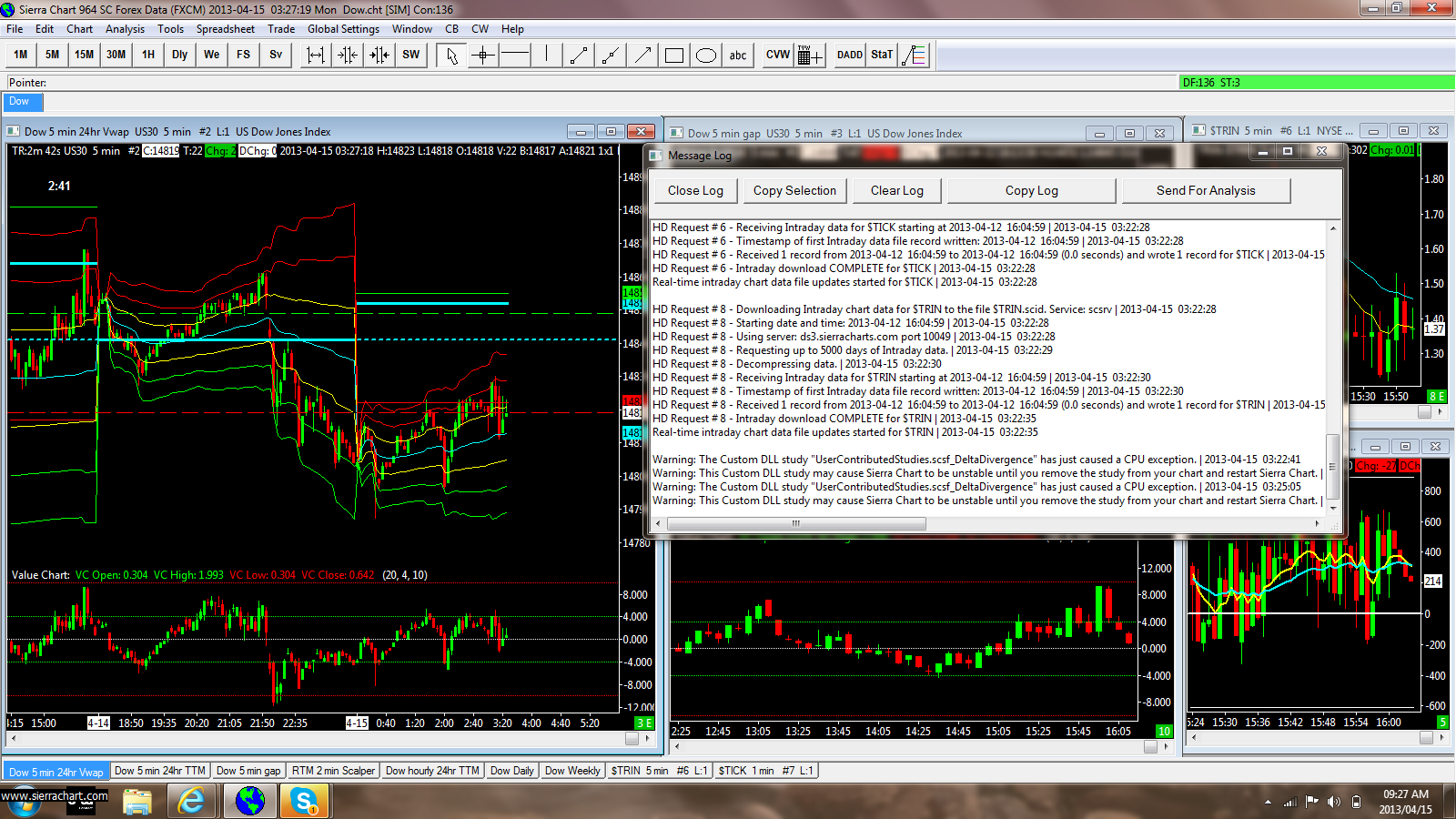This screenshot has height=819, width=1456.
Task: Open the $TRIN 5 min #6 tab
Action: coord(660,771)
